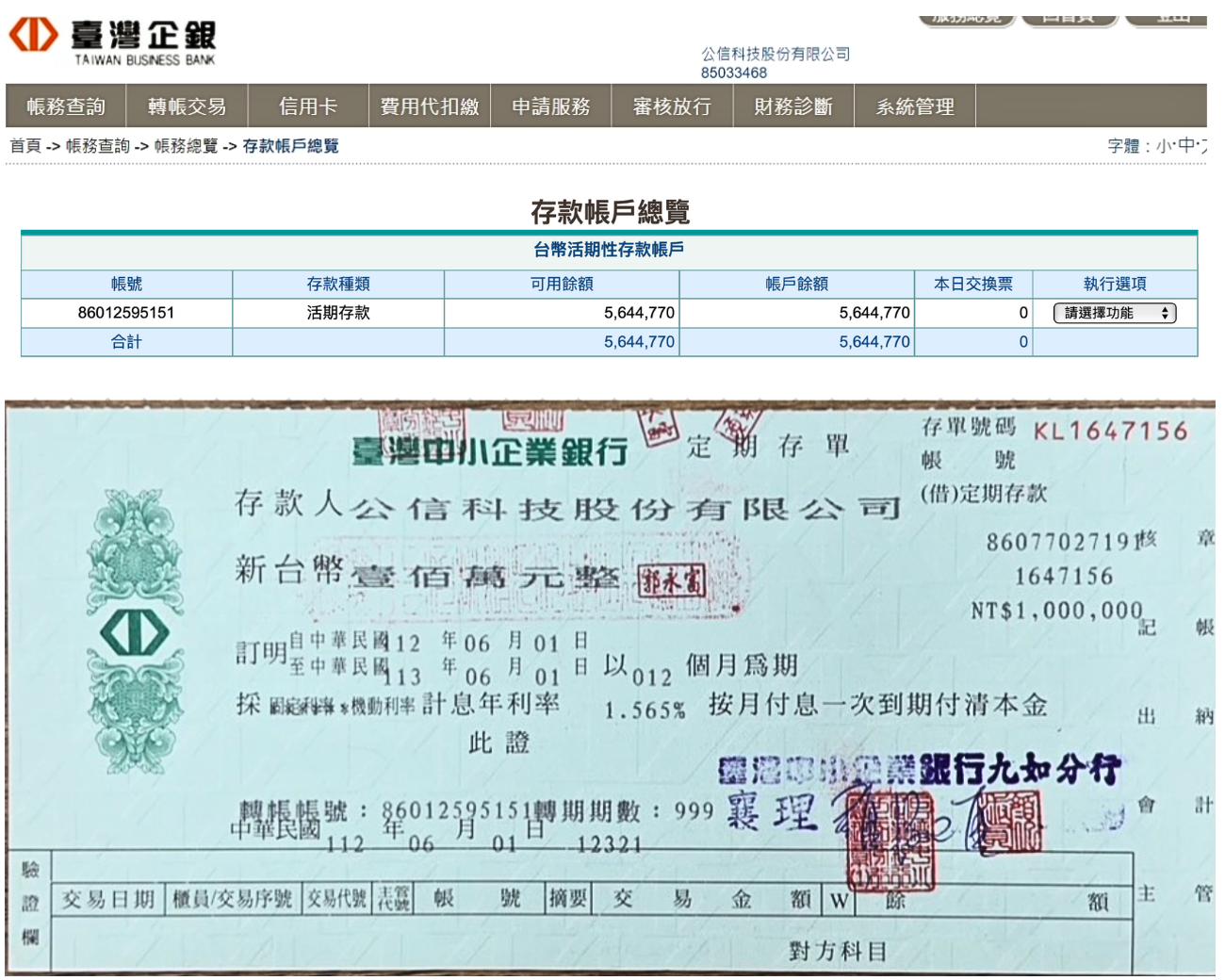Click the 存款帳戶總覽 page heading
The image size is (1225, 980).
610,212
